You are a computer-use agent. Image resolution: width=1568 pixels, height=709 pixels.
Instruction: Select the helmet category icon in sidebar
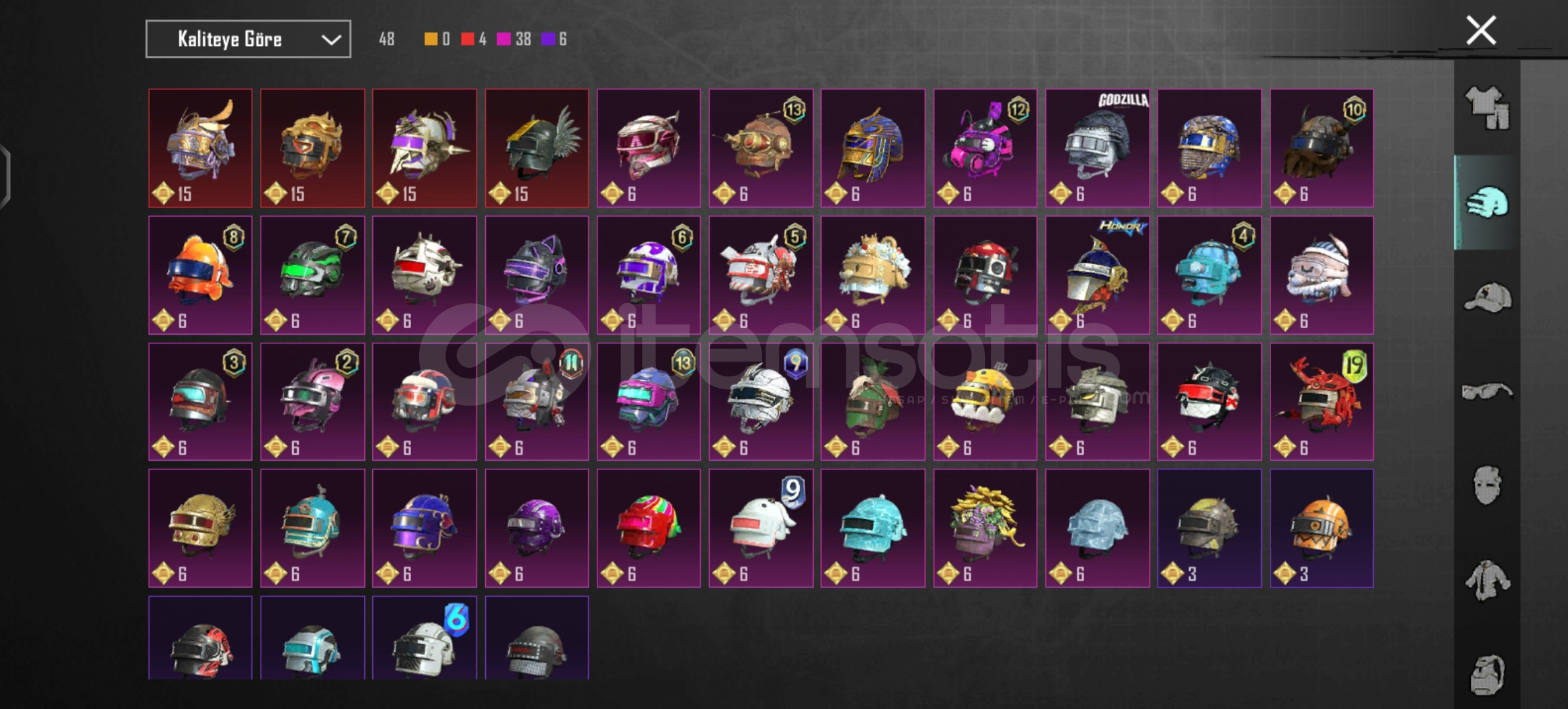pos(1487,202)
